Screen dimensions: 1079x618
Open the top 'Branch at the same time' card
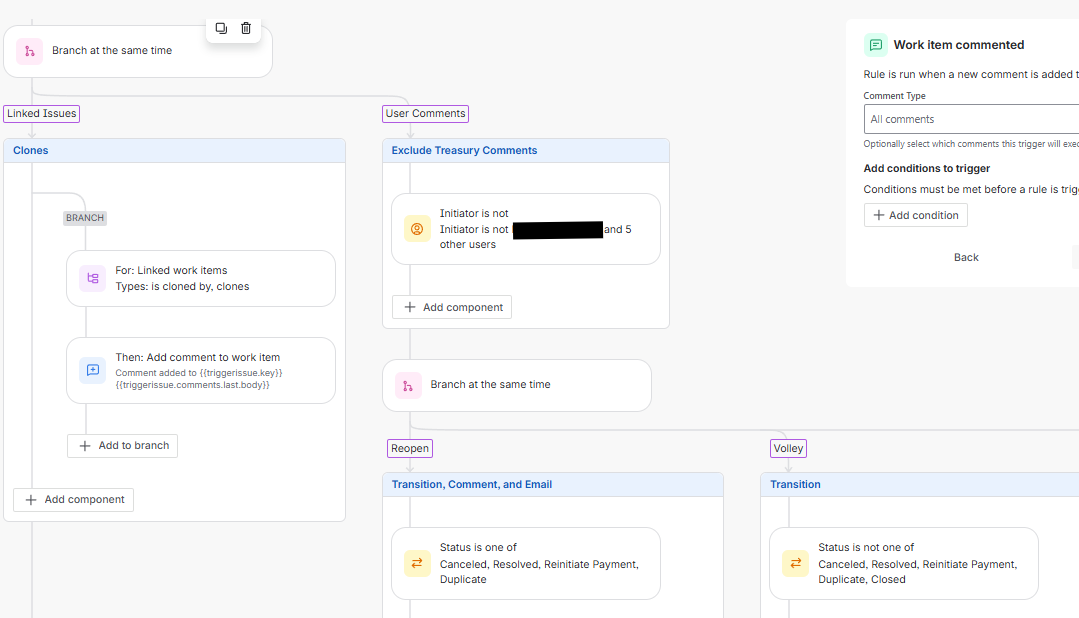tap(138, 51)
